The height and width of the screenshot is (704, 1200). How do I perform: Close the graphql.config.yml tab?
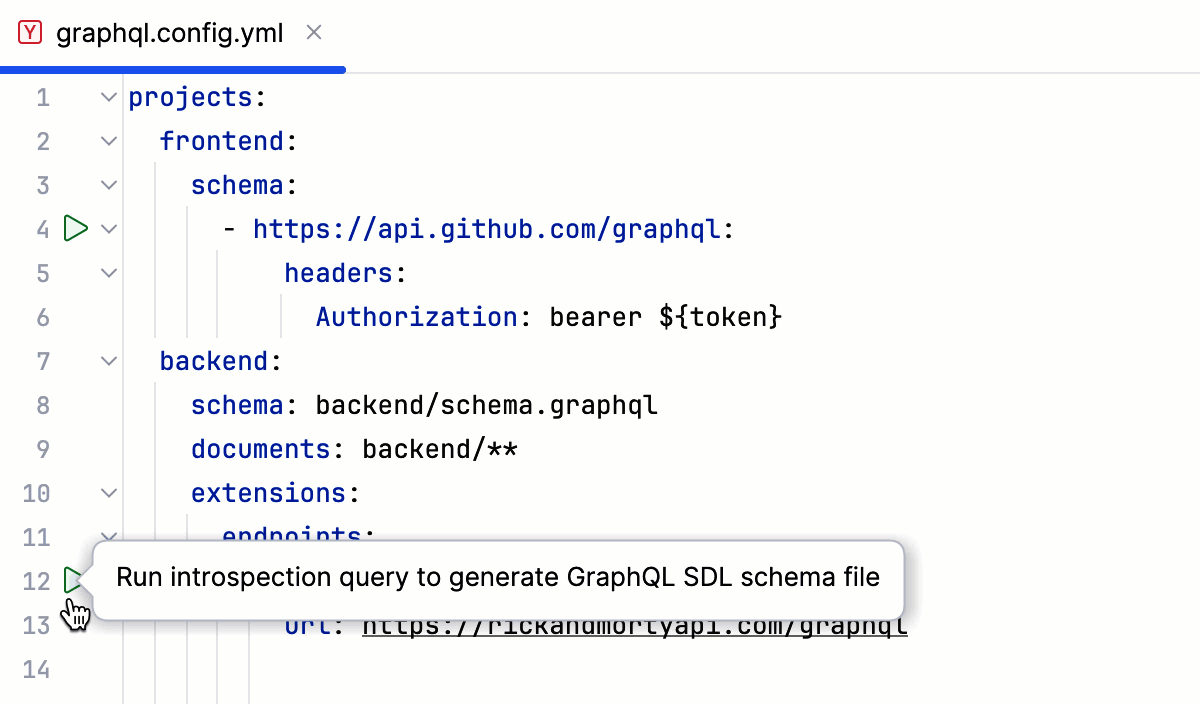[x=313, y=32]
